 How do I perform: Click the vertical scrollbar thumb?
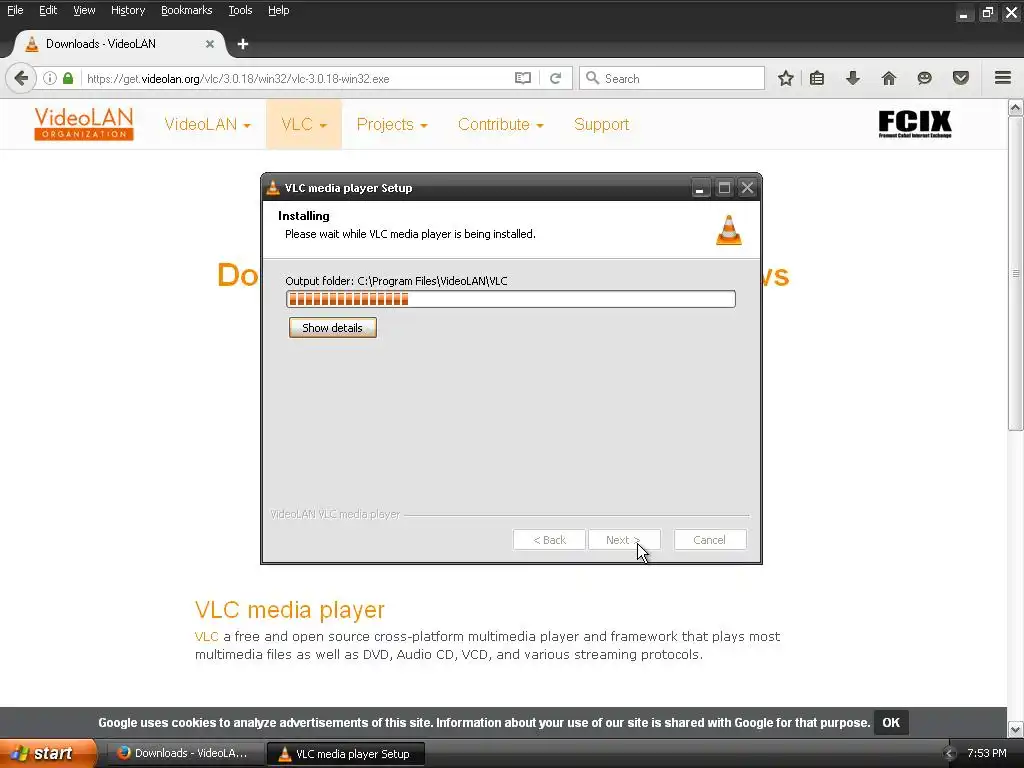1016,273
